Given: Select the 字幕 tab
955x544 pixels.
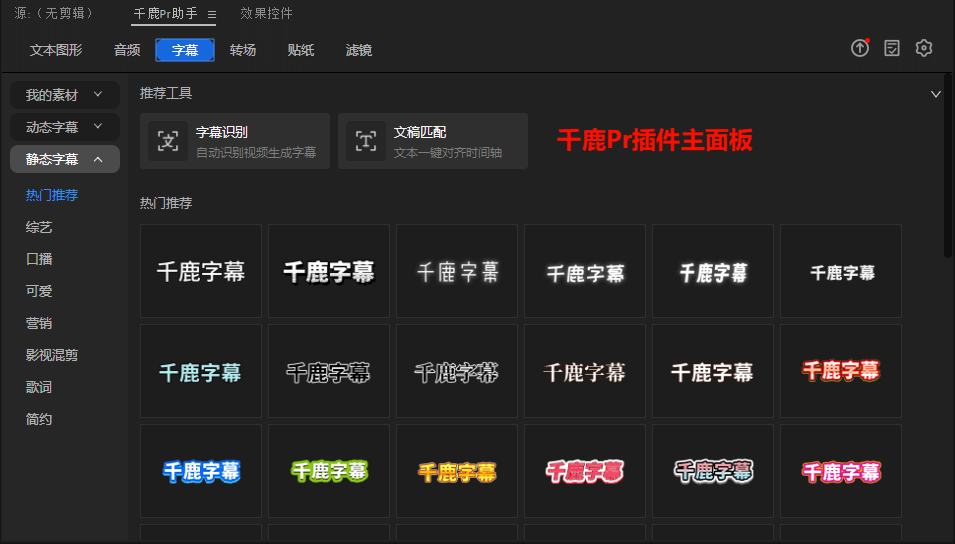Looking at the screenshot, I should pyautogui.click(x=185, y=50).
